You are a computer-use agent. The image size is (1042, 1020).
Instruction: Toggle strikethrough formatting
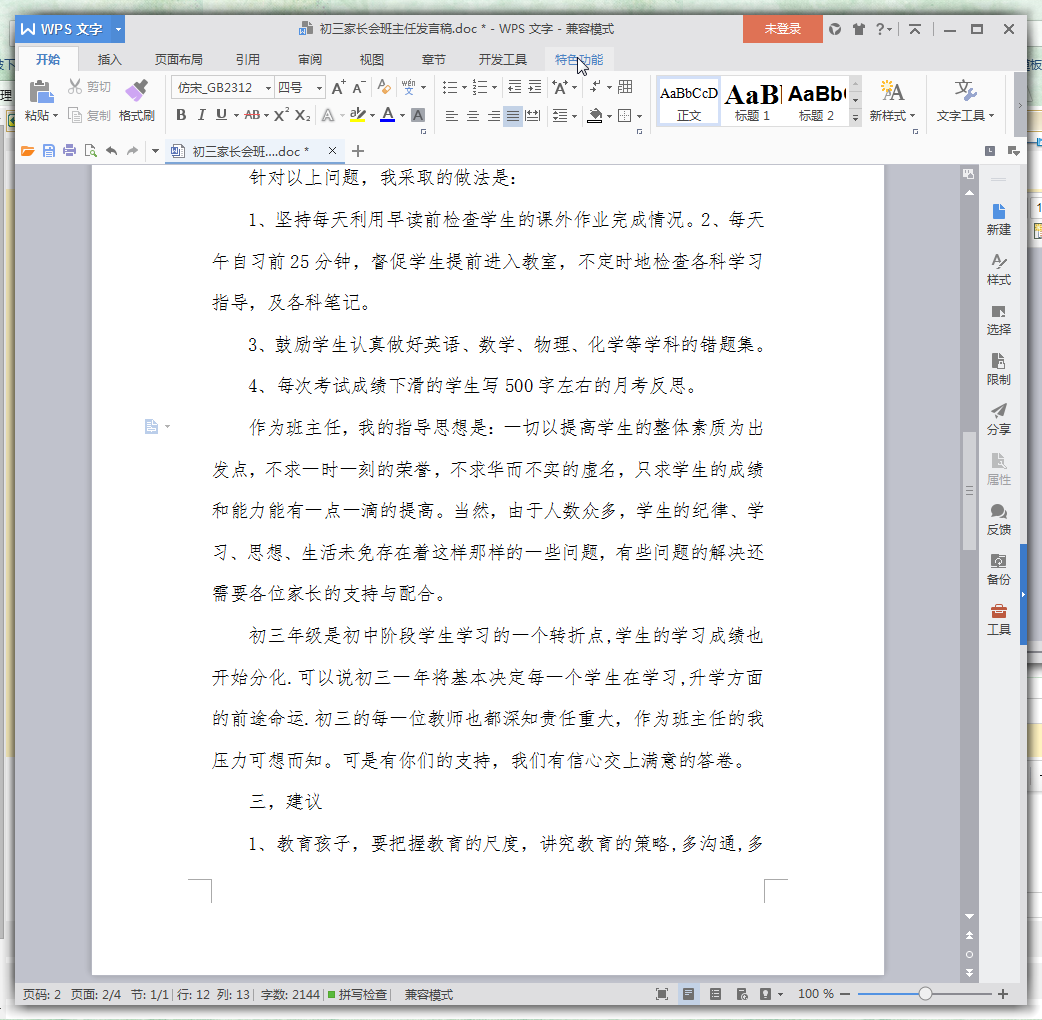tap(252, 115)
